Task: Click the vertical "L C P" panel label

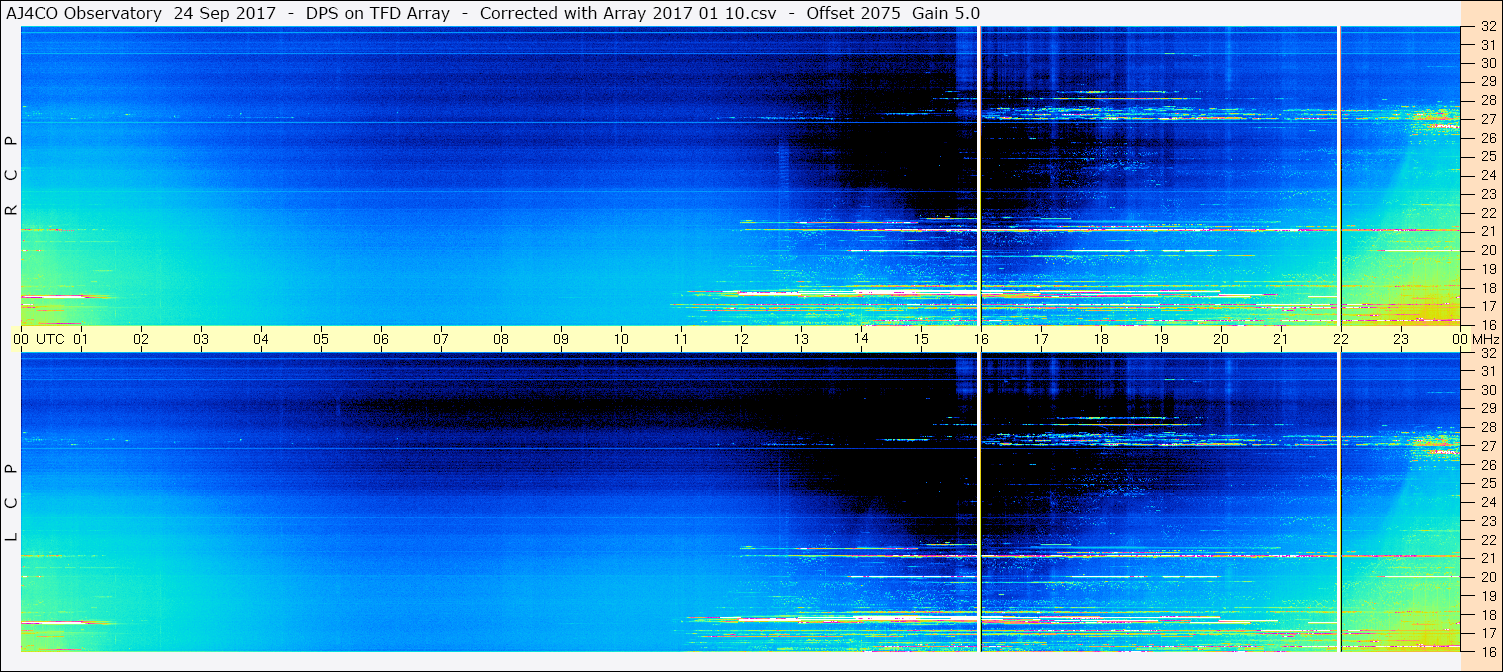Action: click(12, 502)
